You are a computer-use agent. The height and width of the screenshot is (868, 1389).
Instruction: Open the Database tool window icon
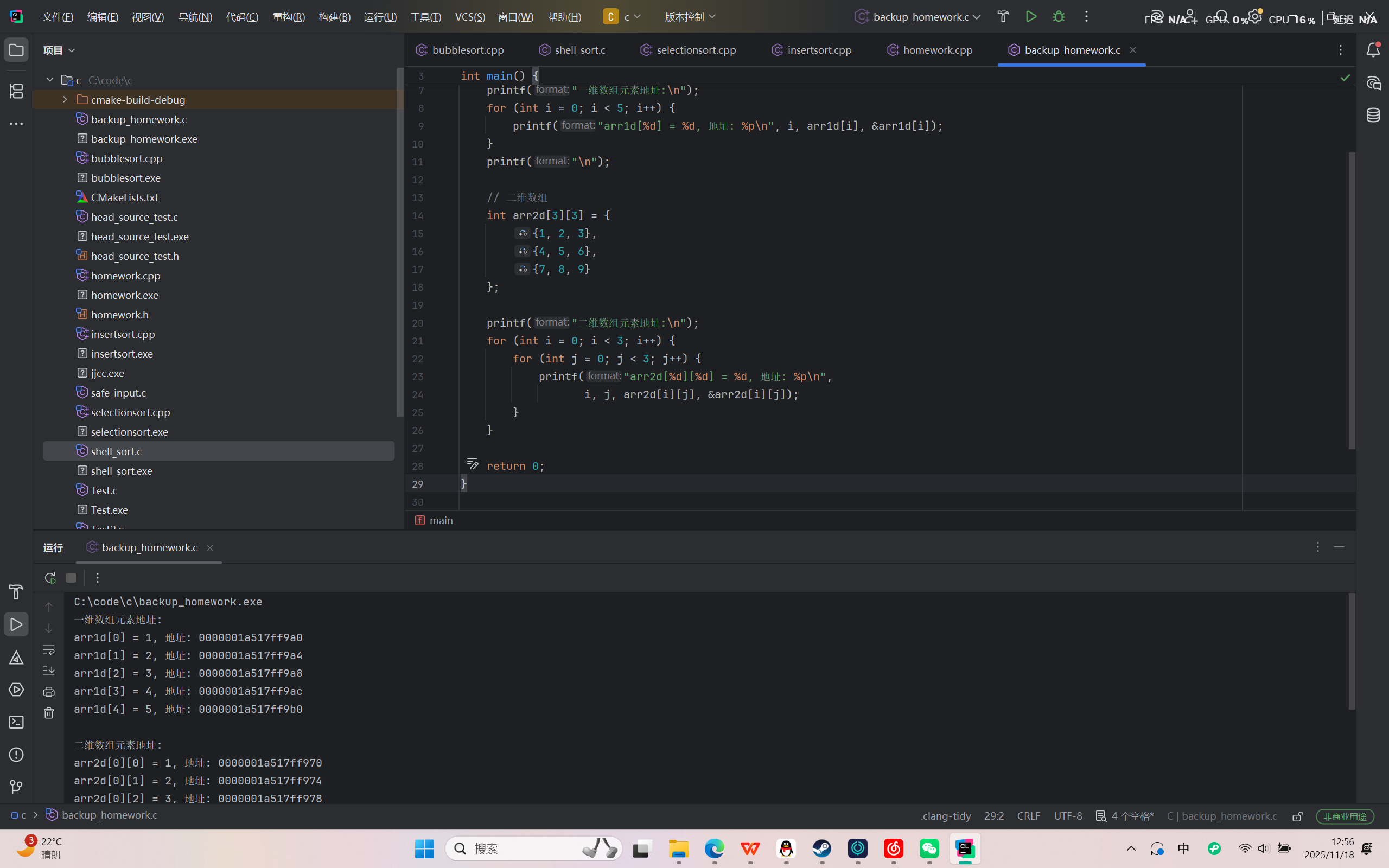click(1373, 116)
